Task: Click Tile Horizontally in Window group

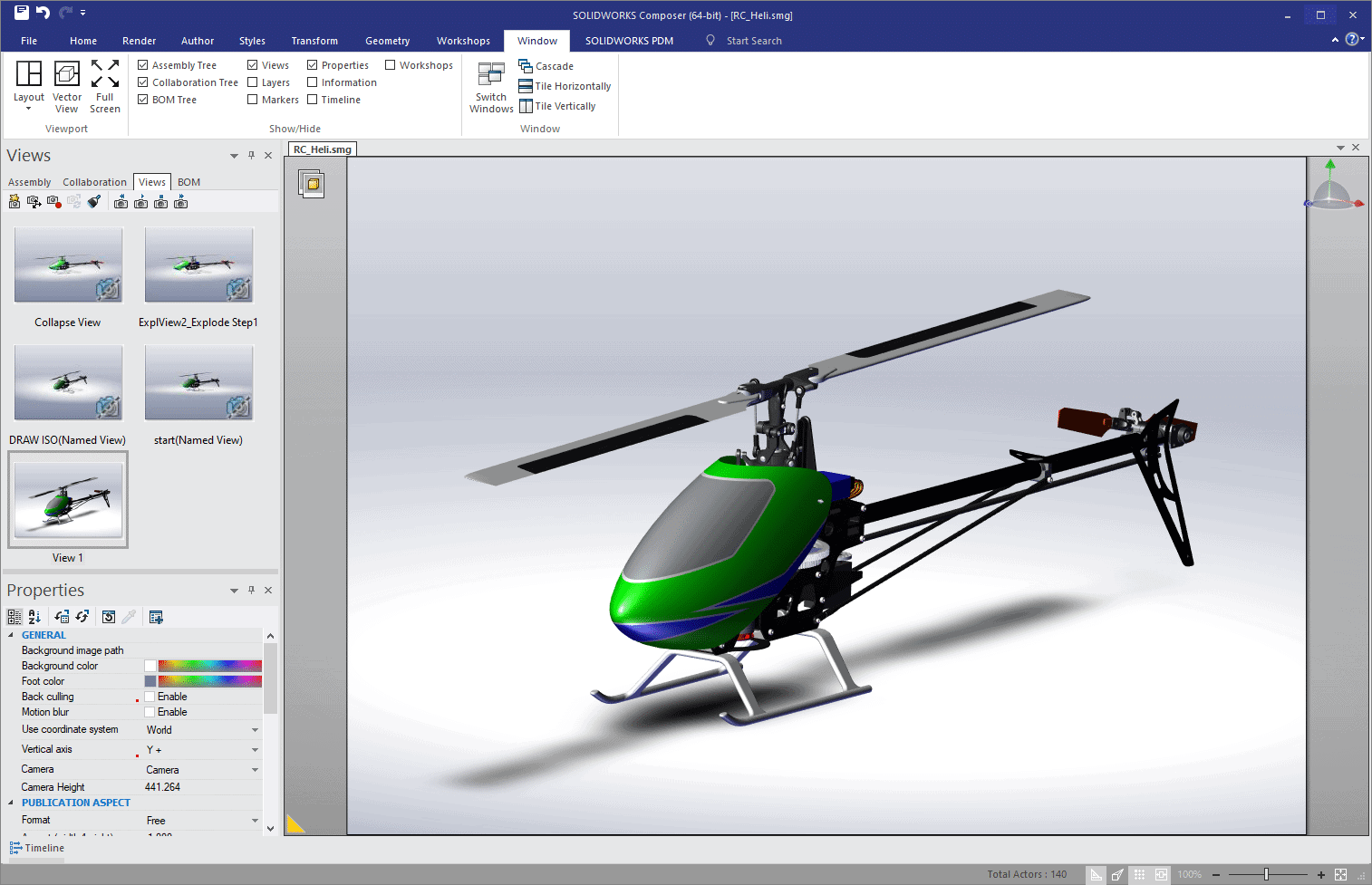Action: pos(526,86)
